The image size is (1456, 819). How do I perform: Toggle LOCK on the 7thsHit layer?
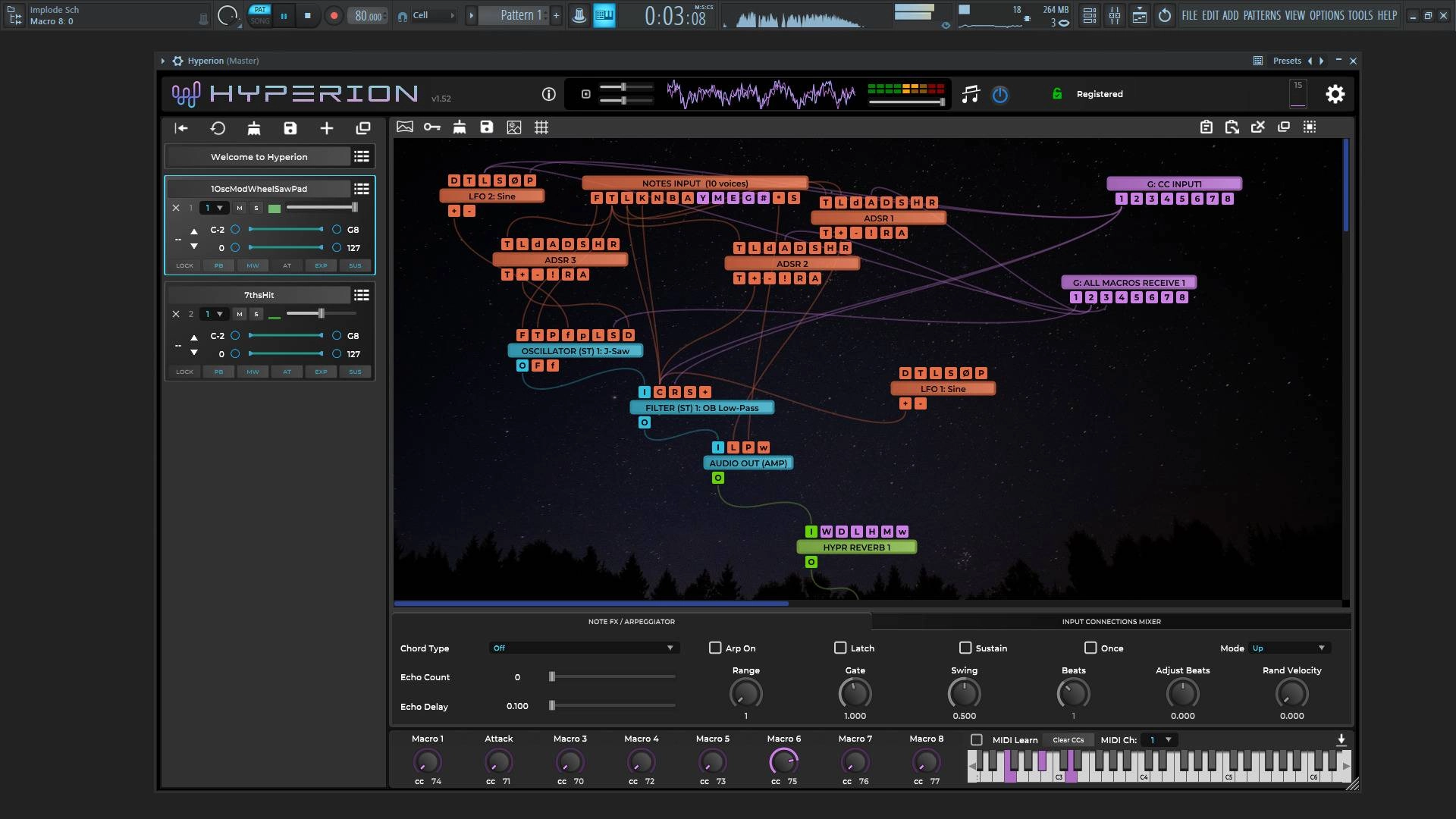(184, 372)
